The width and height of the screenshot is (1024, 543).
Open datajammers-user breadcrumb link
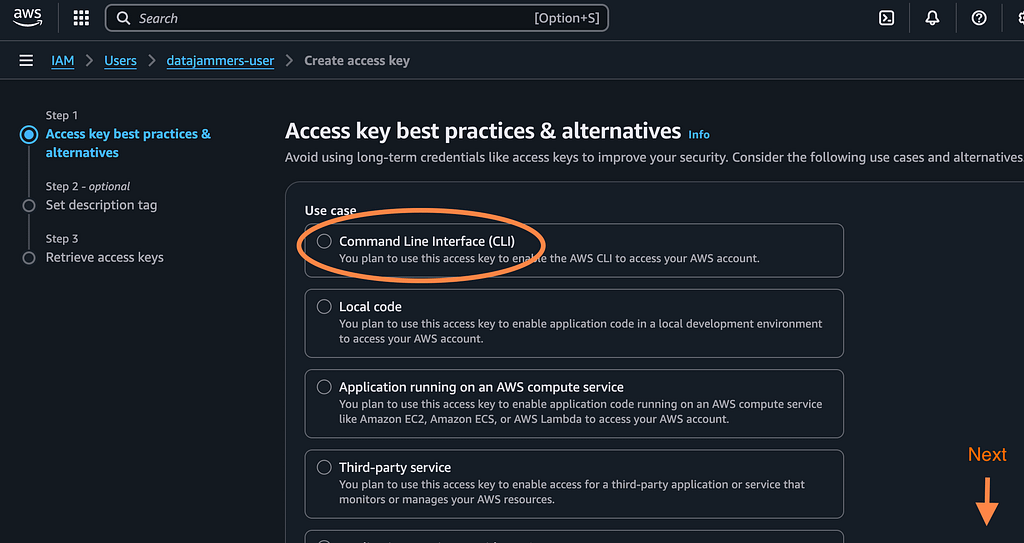(x=220, y=61)
